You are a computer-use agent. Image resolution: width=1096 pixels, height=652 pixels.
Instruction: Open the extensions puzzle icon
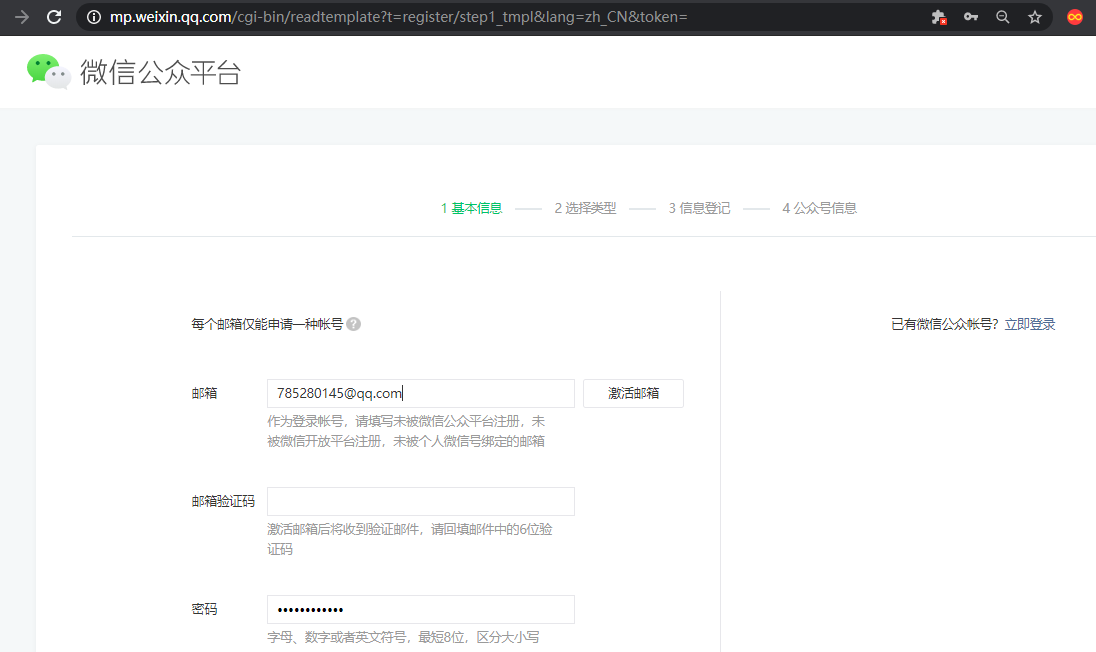(939, 17)
